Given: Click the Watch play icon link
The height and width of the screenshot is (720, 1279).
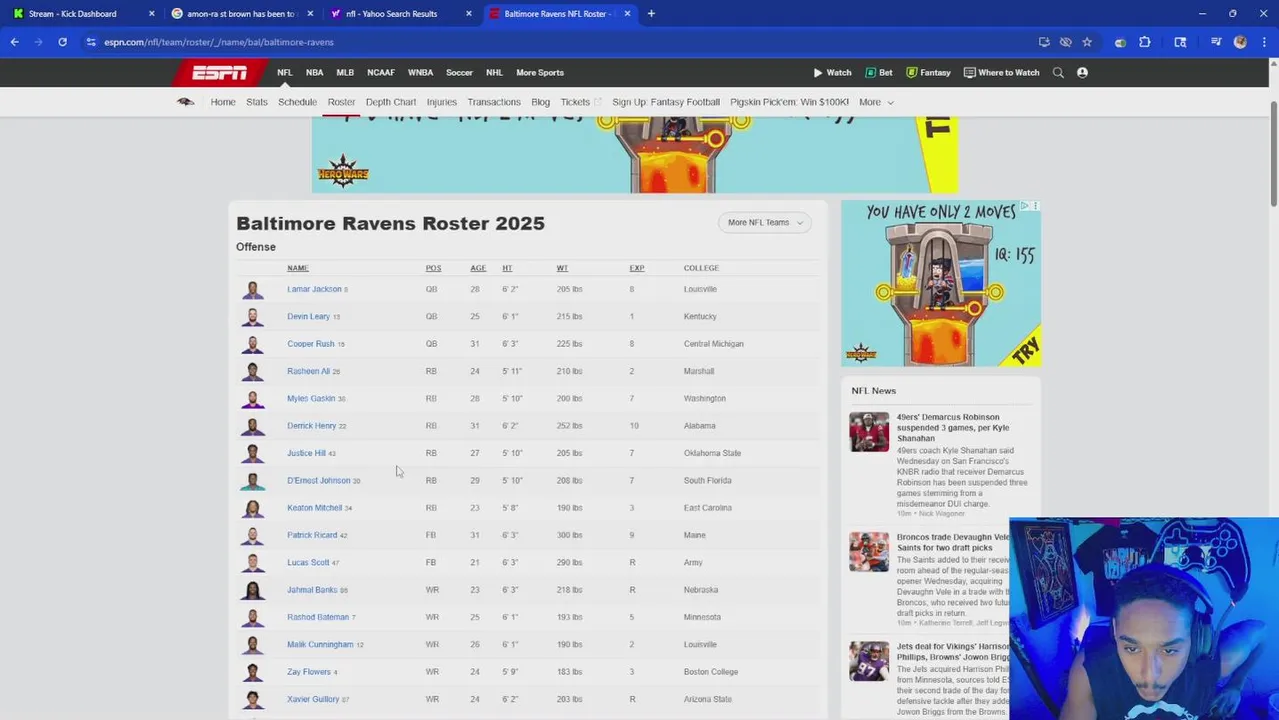Looking at the screenshot, I should pyautogui.click(x=832, y=72).
